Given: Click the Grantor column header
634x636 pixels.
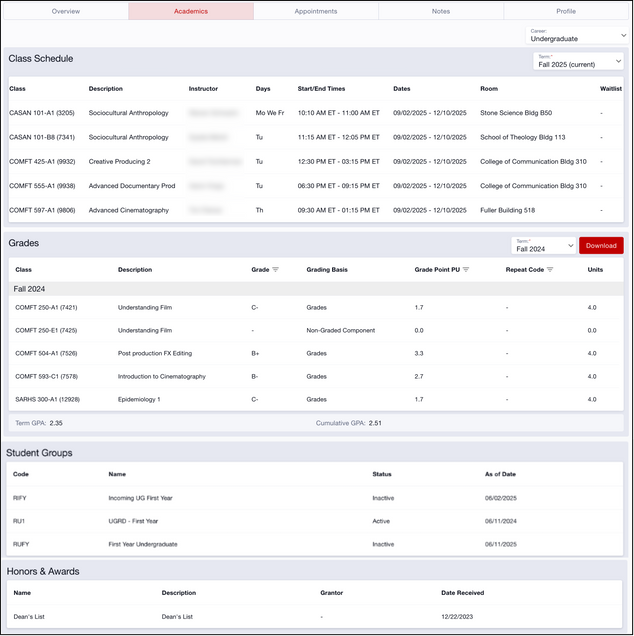Looking at the screenshot, I should pyautogui.click(x=331, y=593).
